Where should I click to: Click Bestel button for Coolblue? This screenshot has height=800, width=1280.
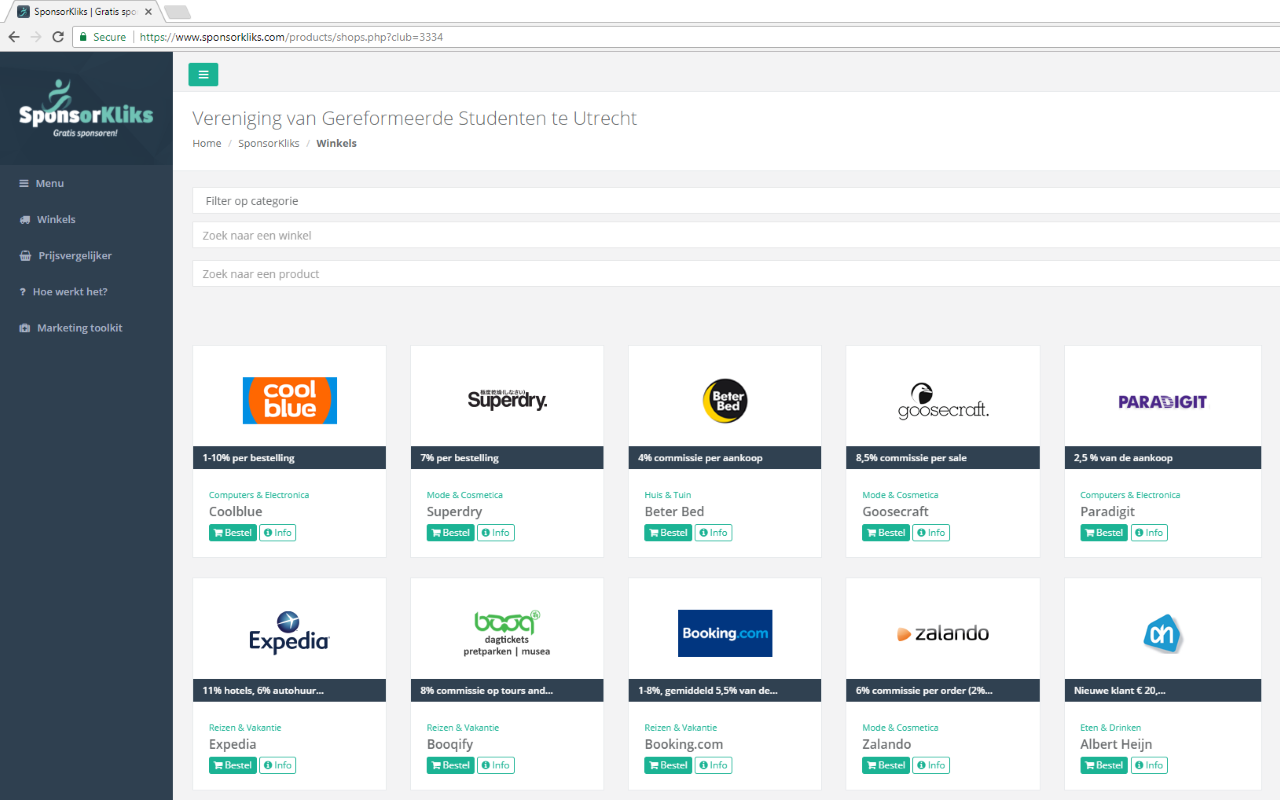pos(233,533)
